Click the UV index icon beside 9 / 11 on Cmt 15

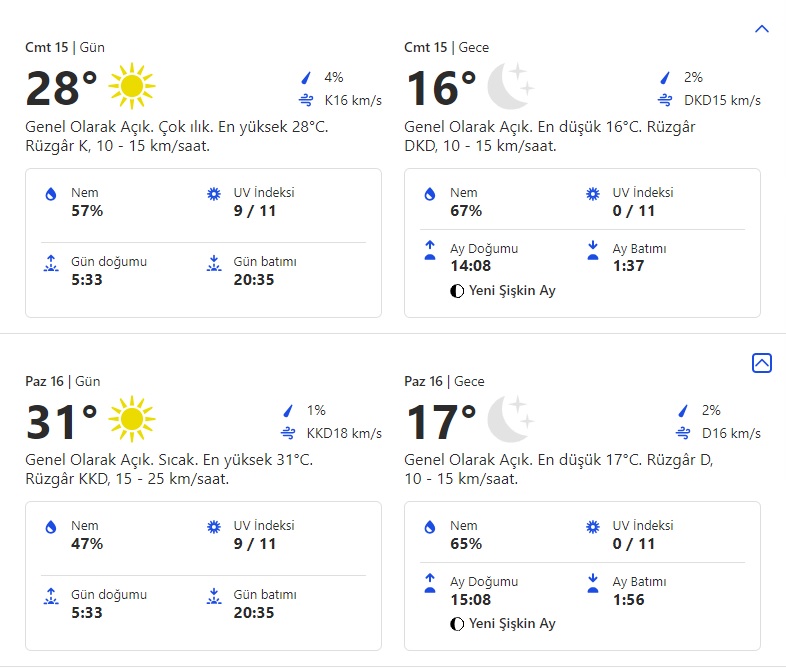[x=213, y=195]
